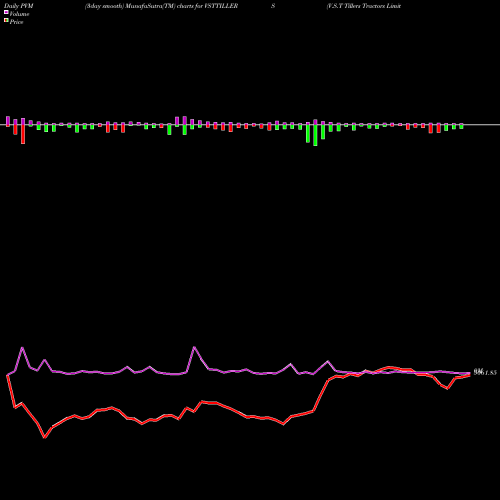Image resolution: width=500 pixels, height=500 pixels.
Task: Click the magenta Volume legend swatch
Action: pos(6,13)
